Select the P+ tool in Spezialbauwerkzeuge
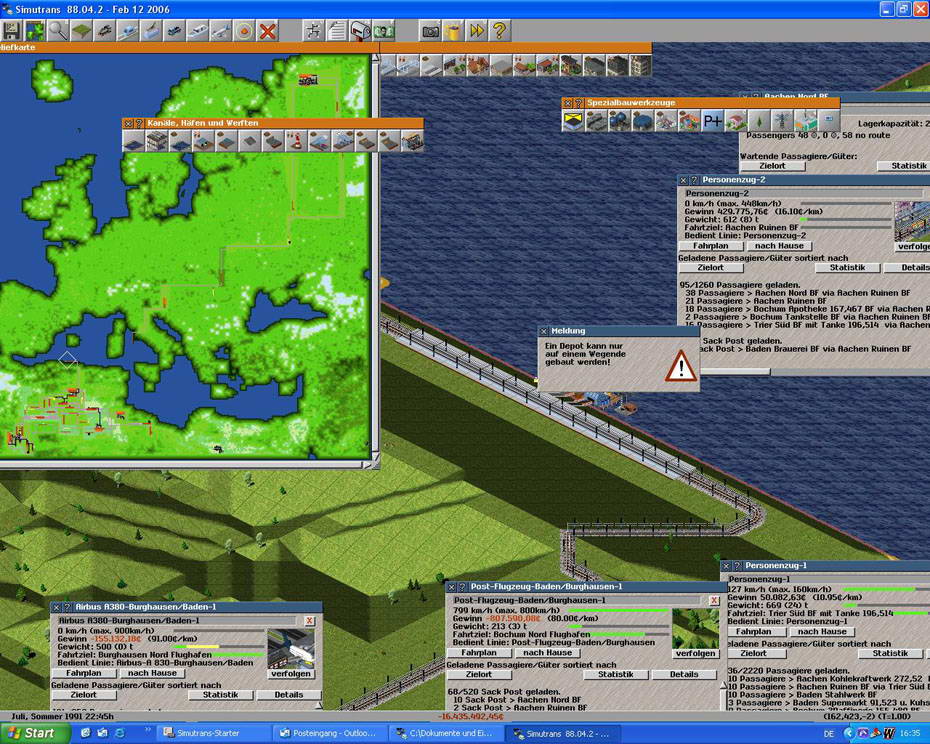This screenshot has height=744, width=930. point(712,121)
